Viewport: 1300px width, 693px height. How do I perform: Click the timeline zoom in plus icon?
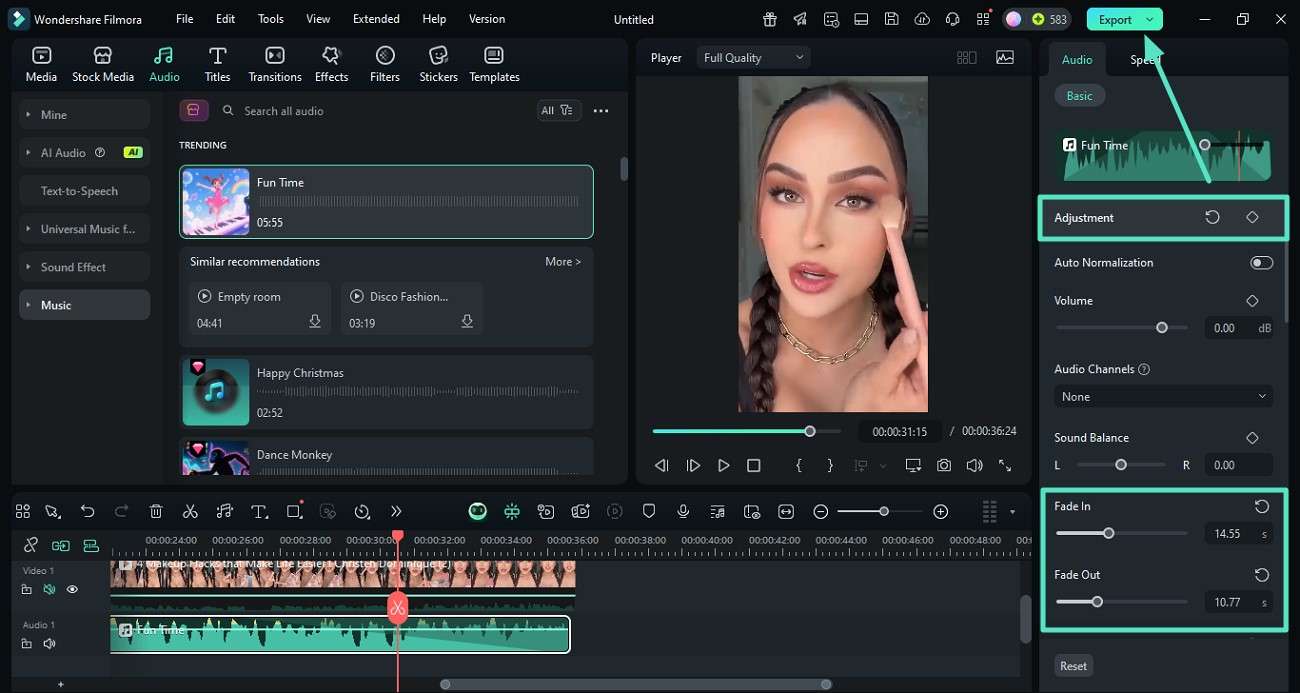(x=940, y=511)
